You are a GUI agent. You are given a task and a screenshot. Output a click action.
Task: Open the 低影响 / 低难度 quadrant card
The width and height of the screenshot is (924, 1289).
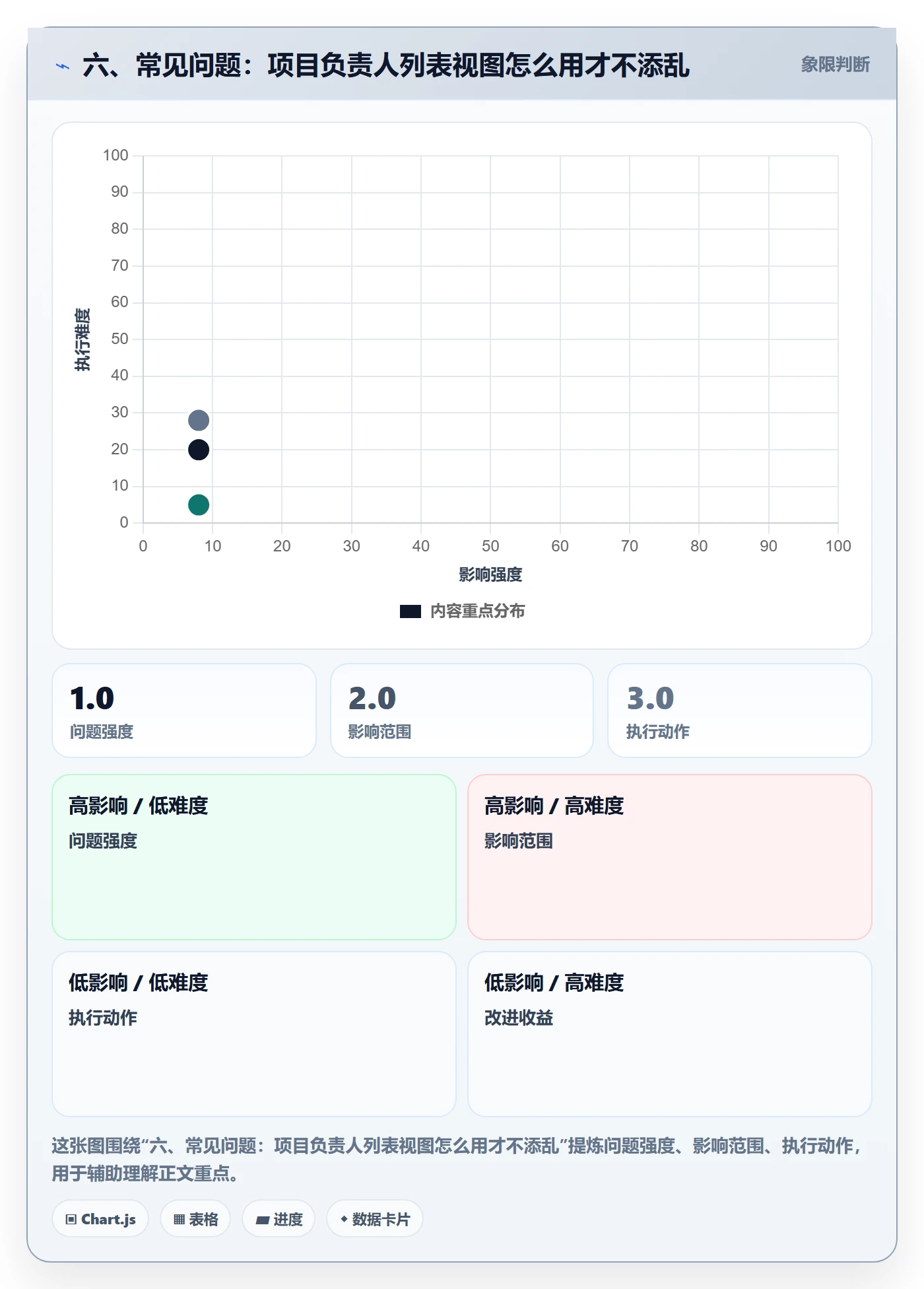click(254, 1034)
